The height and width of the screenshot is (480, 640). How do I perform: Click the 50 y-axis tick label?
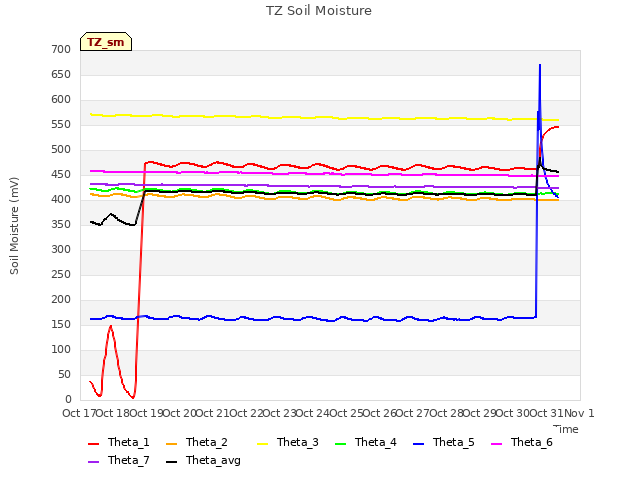(x=64, y=375)
